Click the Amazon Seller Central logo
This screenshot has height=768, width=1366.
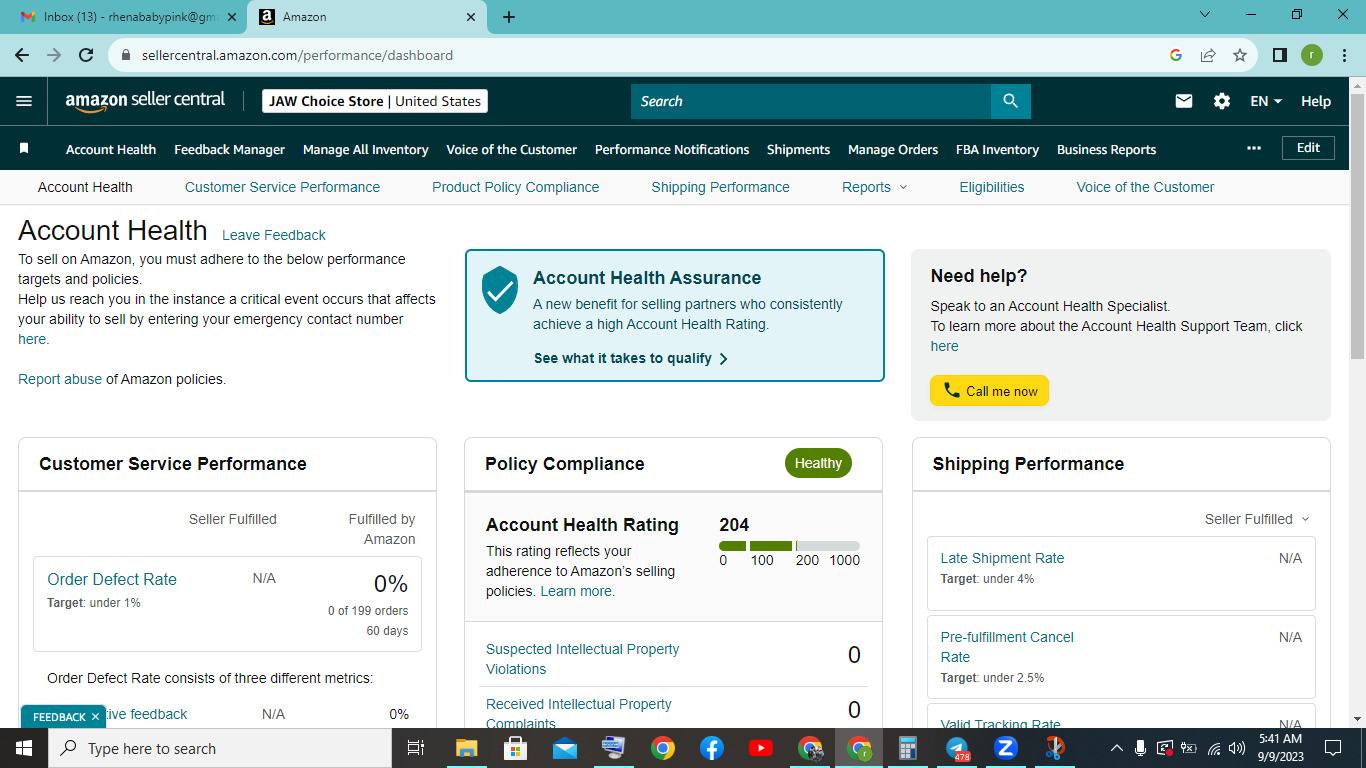click(x=145, y=101)
